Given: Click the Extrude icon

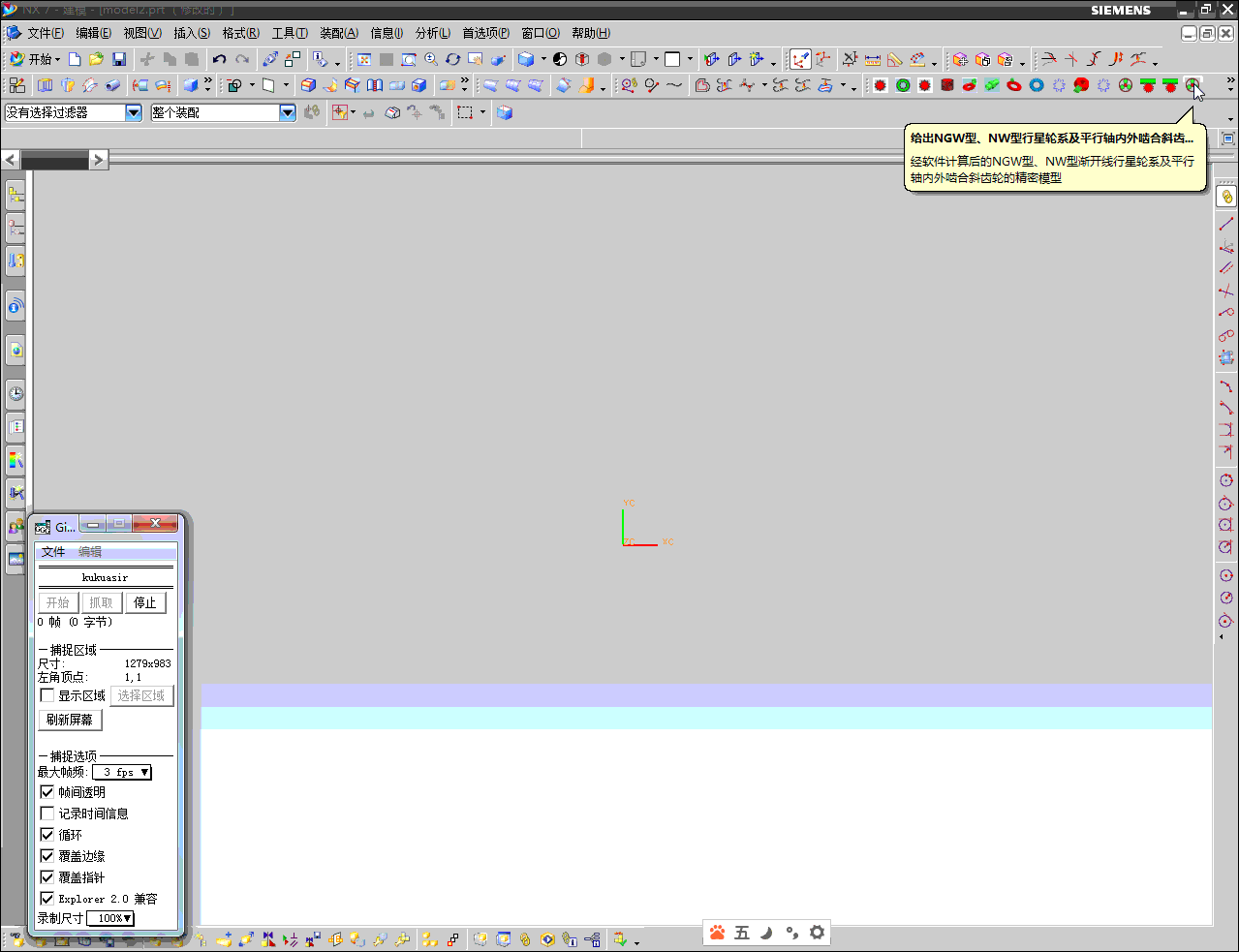Looking at the screenshot, I should [45, 85].
